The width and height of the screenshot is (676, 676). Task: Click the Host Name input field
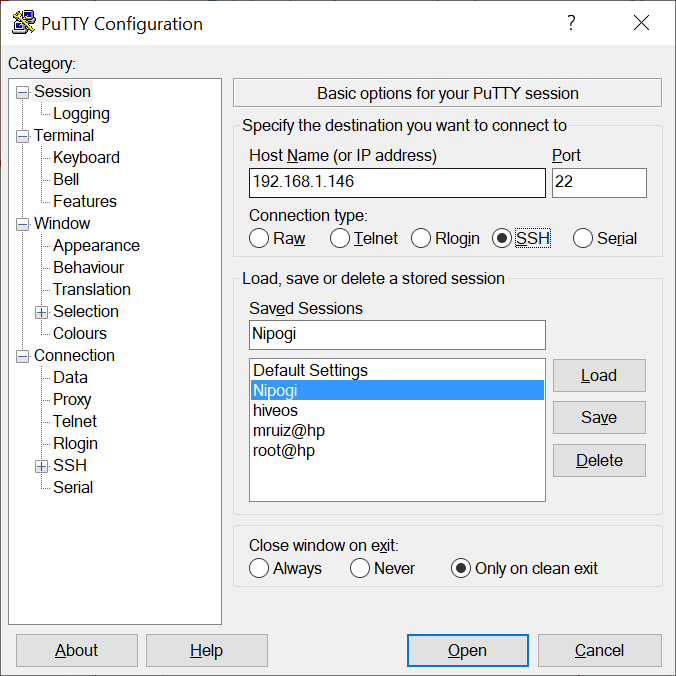(396, 183)
